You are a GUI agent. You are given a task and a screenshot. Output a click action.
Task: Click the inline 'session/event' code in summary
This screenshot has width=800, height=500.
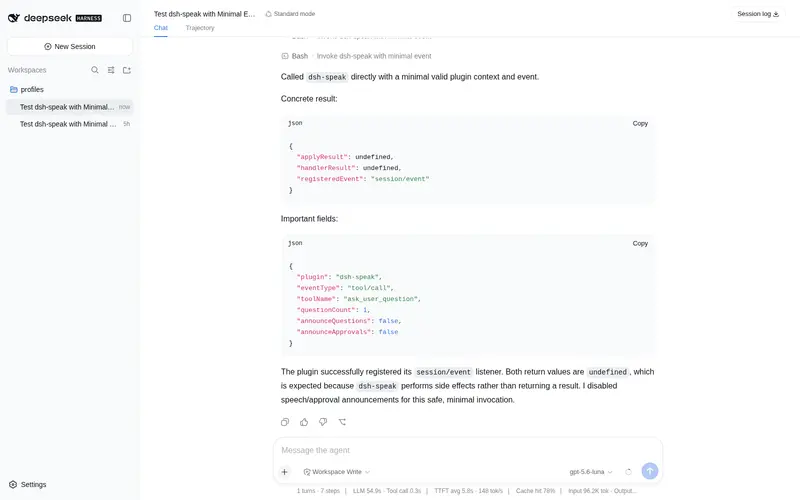(443, 372)
